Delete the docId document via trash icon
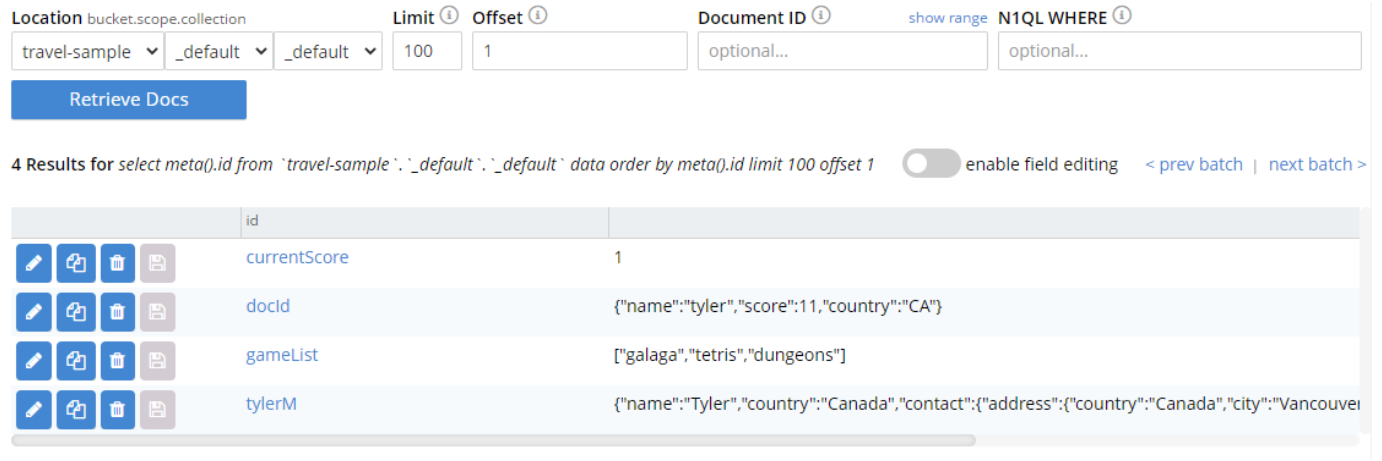This screenshot has height=461, width=1382. [117, 312]
